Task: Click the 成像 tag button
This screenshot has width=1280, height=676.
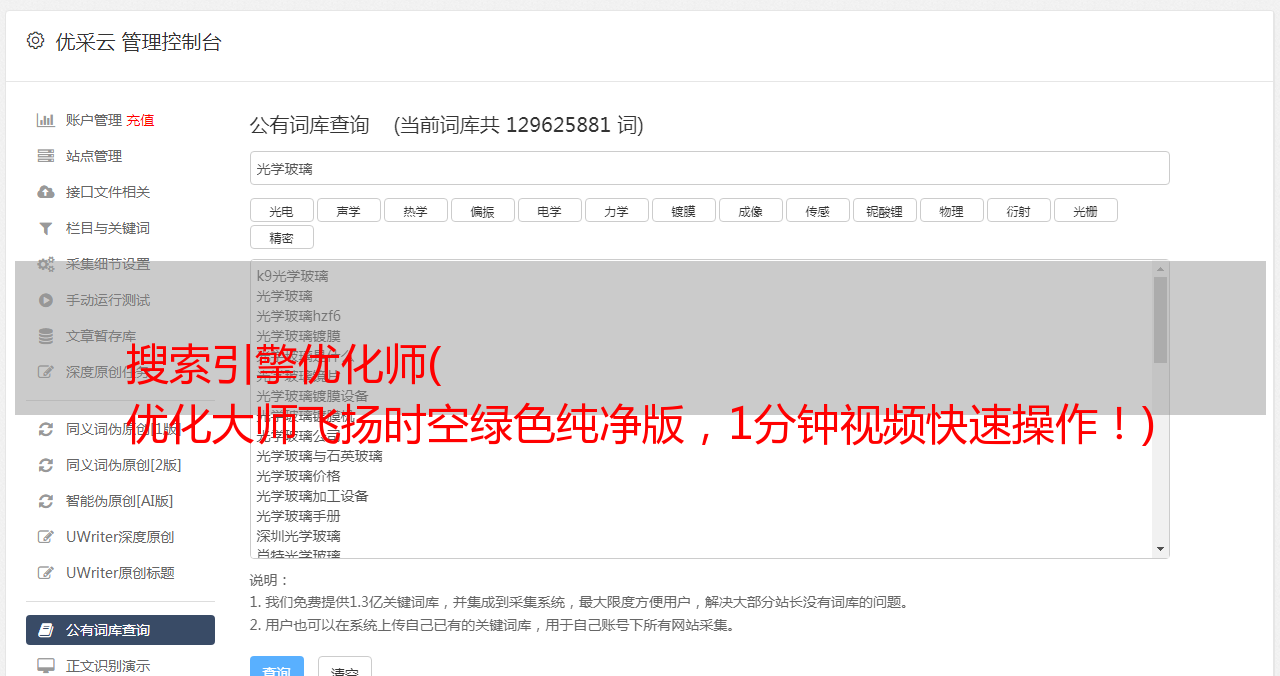Action: click(x=750, y=210)
